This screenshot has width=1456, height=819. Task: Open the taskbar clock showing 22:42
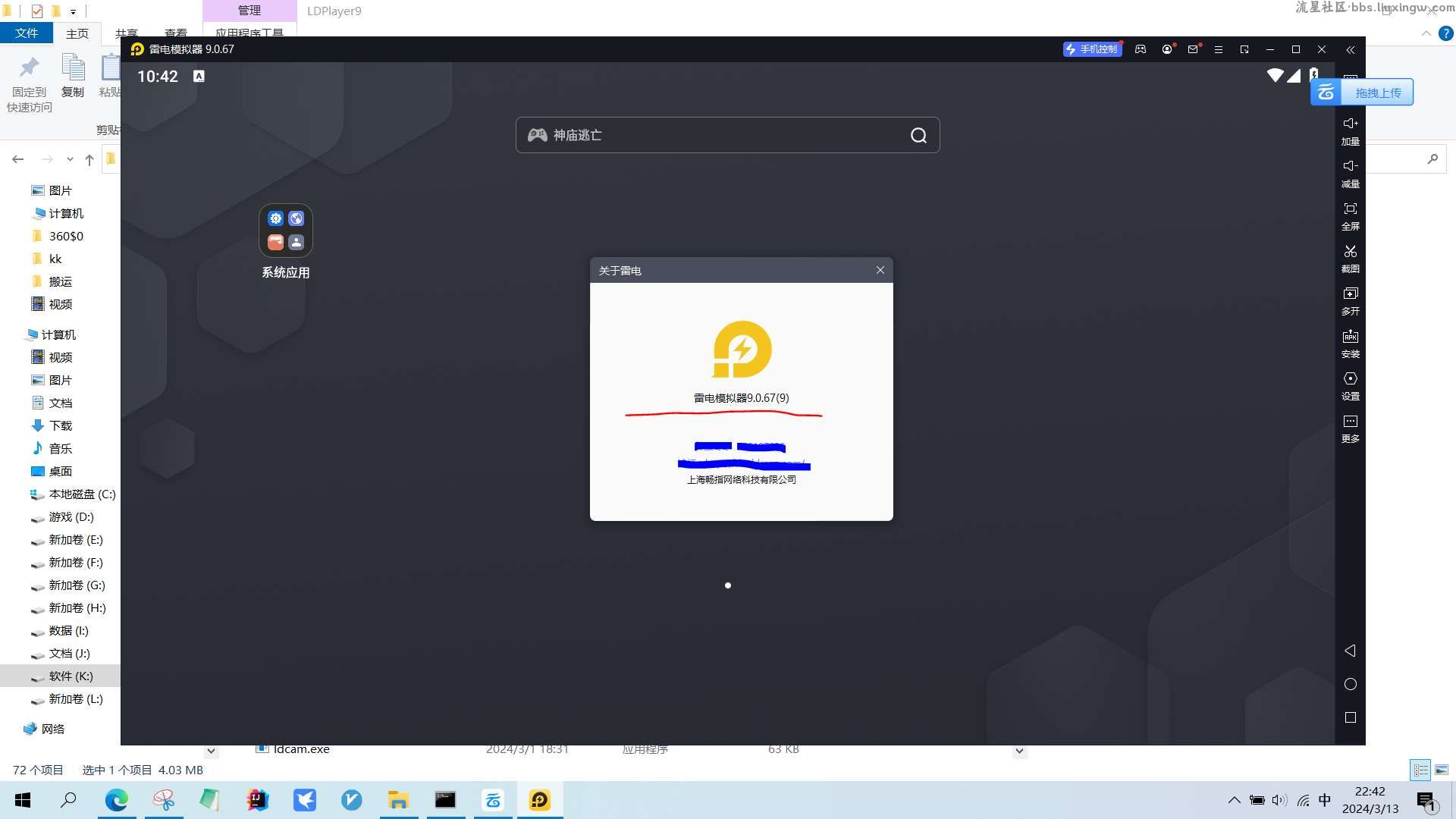[x=1370, y=800]
